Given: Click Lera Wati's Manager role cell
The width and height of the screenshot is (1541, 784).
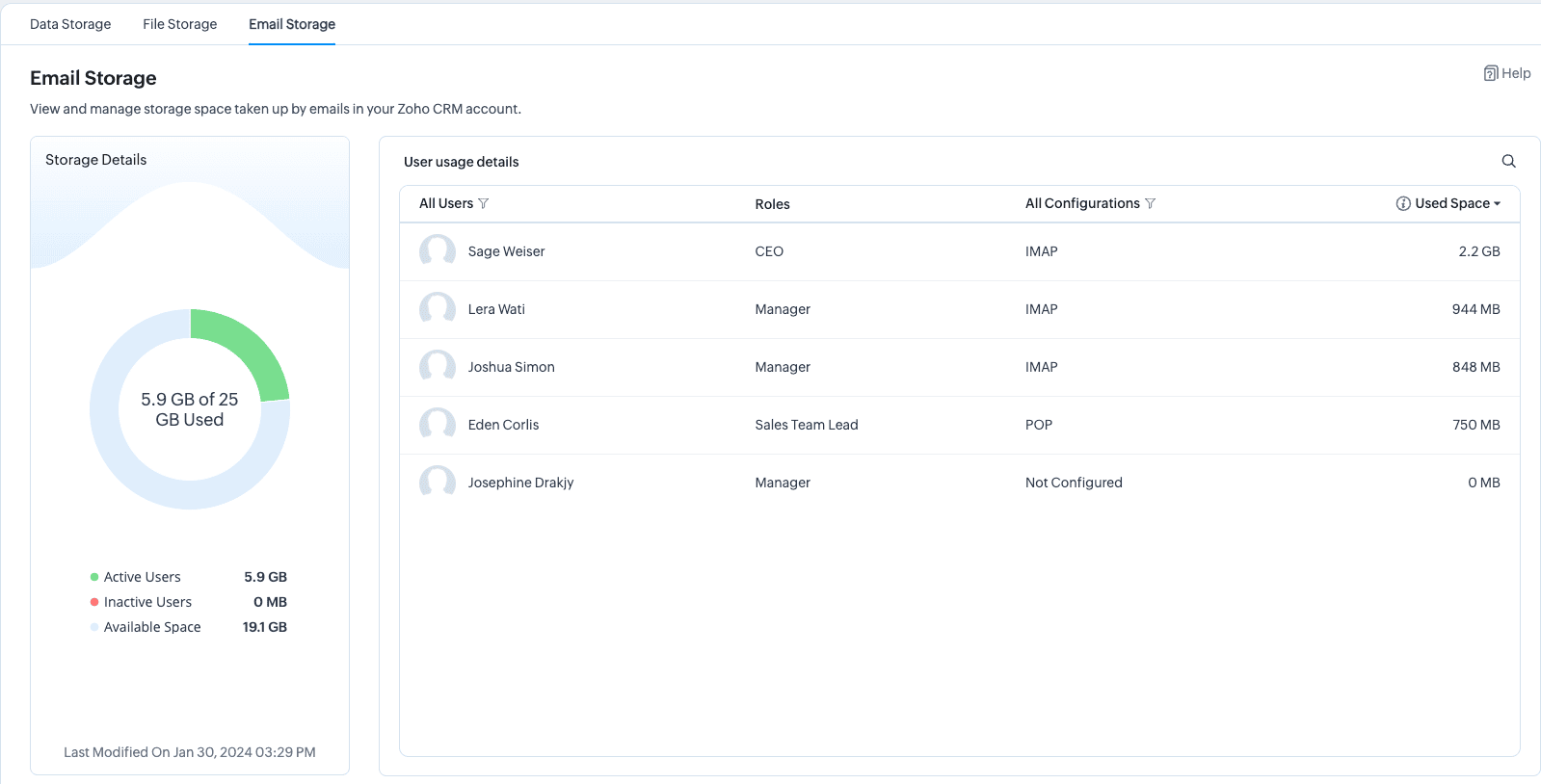Looking at the screenshot, I should (x=783, y=309).
